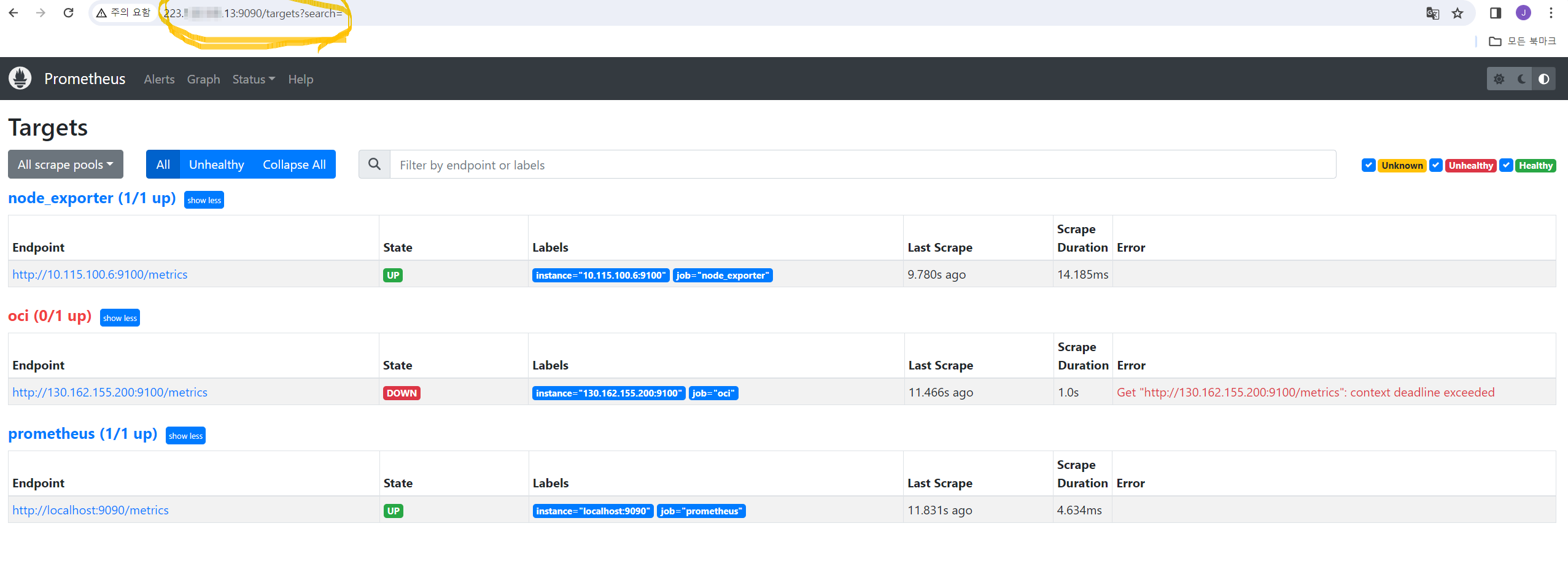Screen dimensions: 1568x561
Task: Click the instance="130.162.155.200:9100" label
Action: point(608,393)
